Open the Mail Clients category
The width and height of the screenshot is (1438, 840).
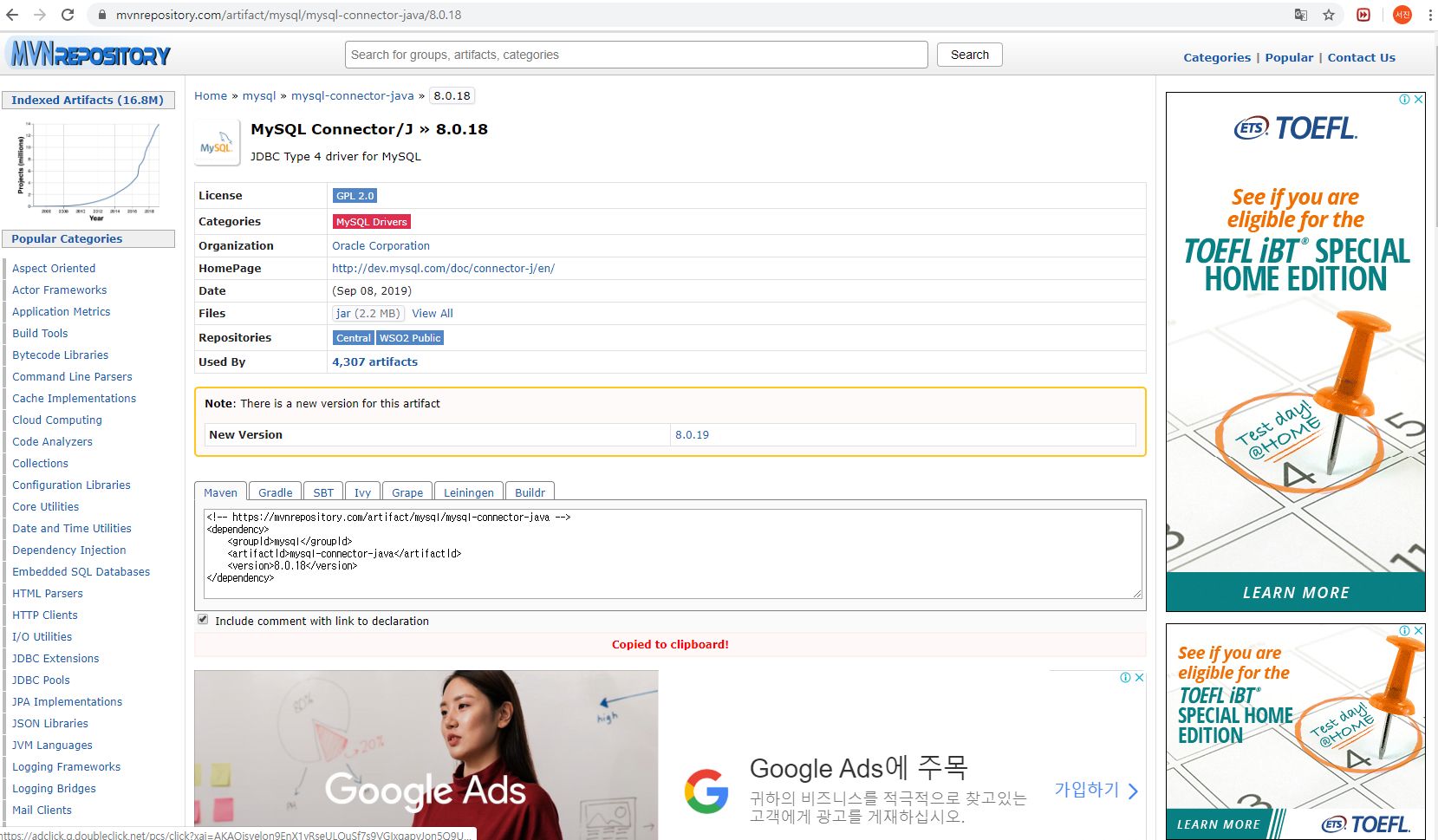42,811
